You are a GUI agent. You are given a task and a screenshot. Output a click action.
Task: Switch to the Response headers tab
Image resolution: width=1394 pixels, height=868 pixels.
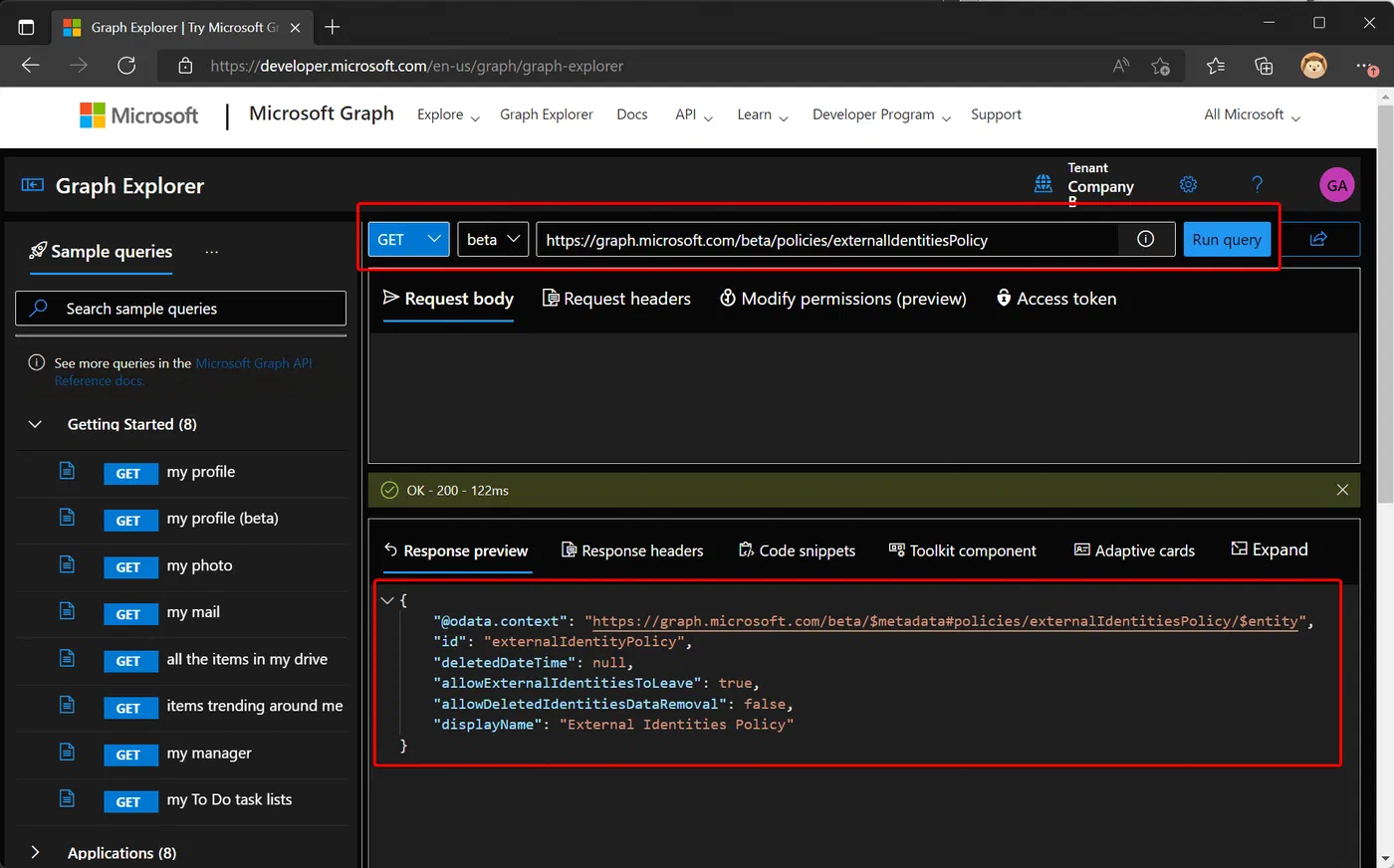coord(632,550)
